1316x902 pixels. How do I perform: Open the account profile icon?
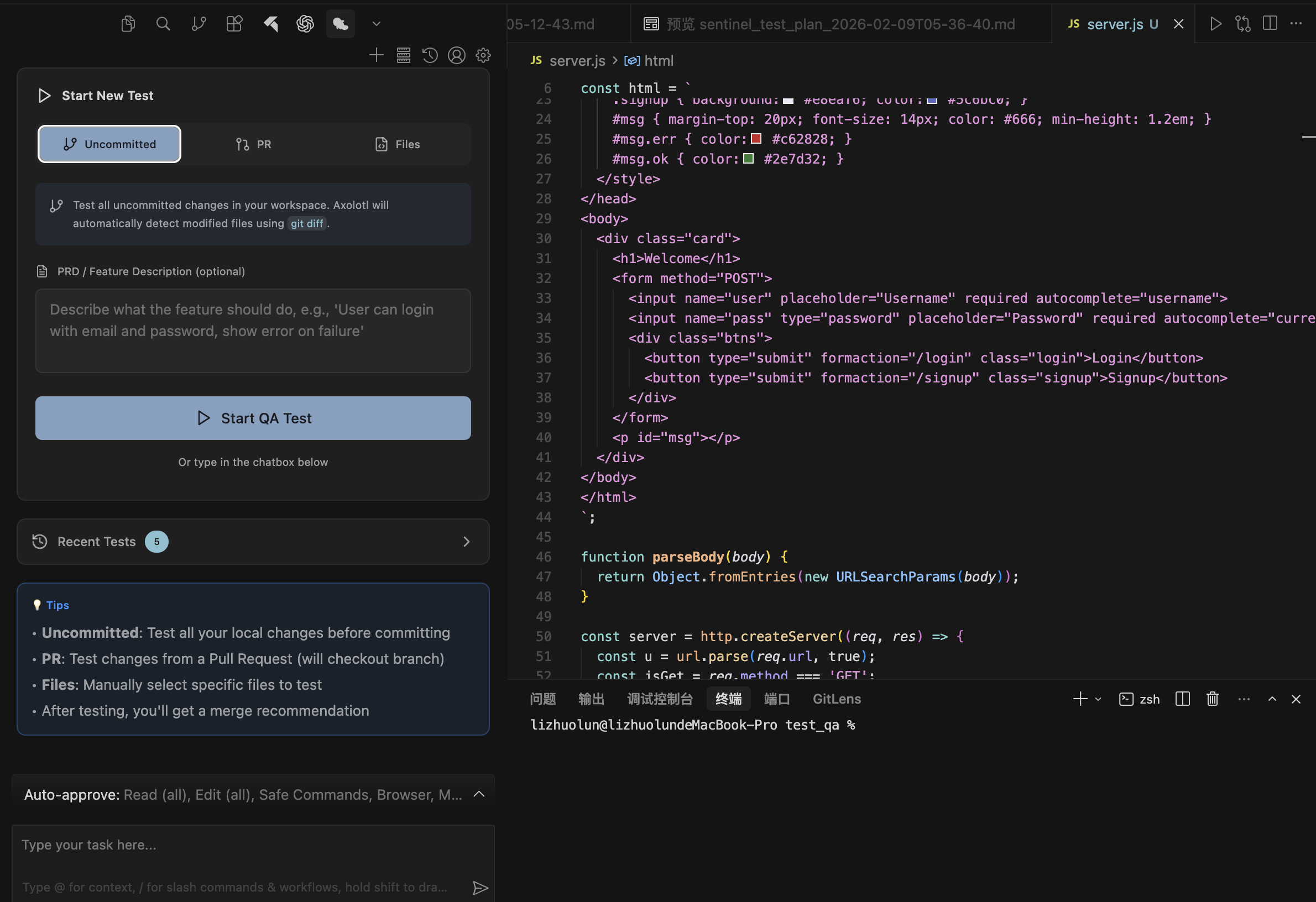456,55
